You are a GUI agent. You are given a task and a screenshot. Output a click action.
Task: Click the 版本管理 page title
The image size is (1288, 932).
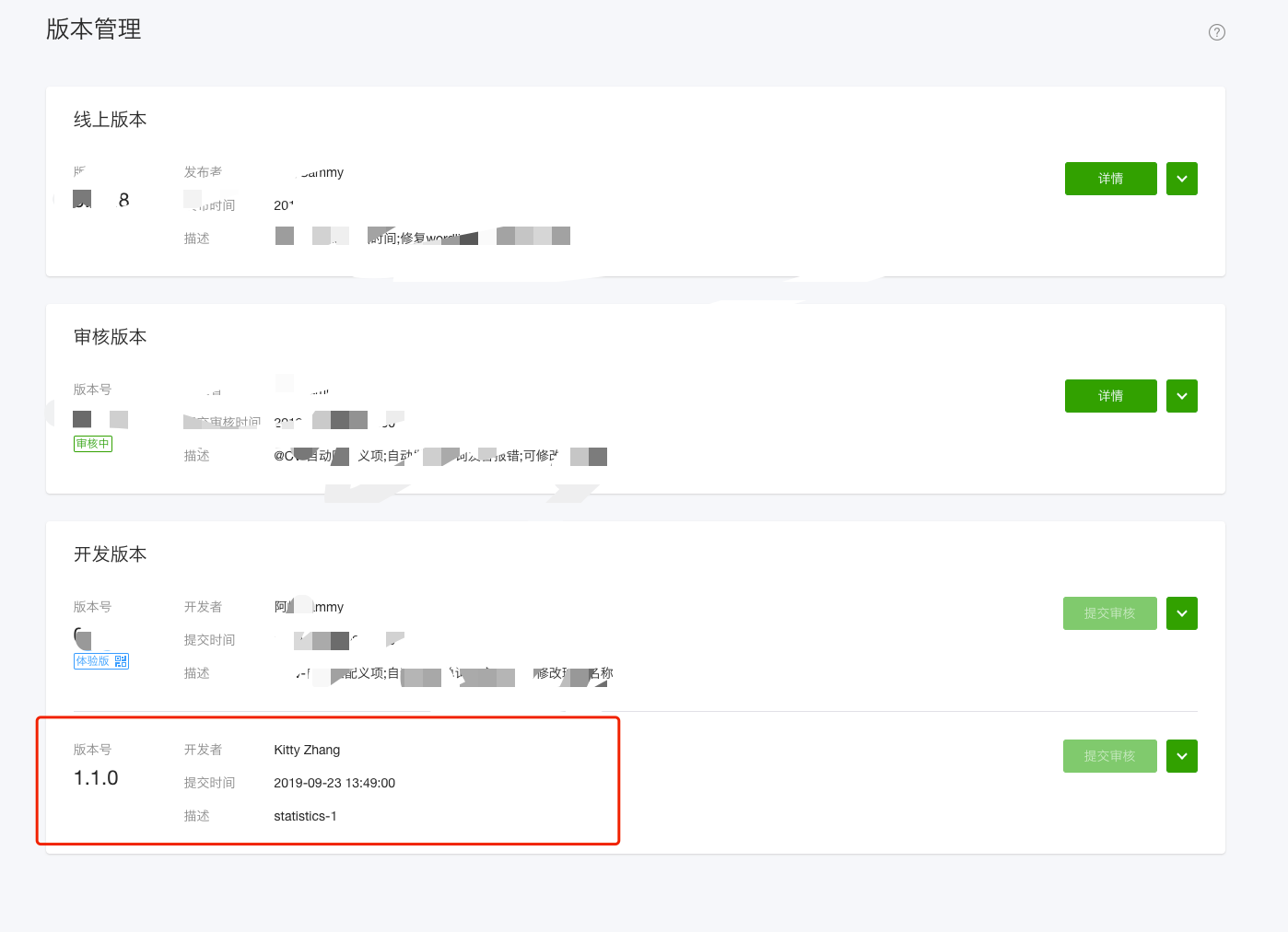[x=94, y=29]
